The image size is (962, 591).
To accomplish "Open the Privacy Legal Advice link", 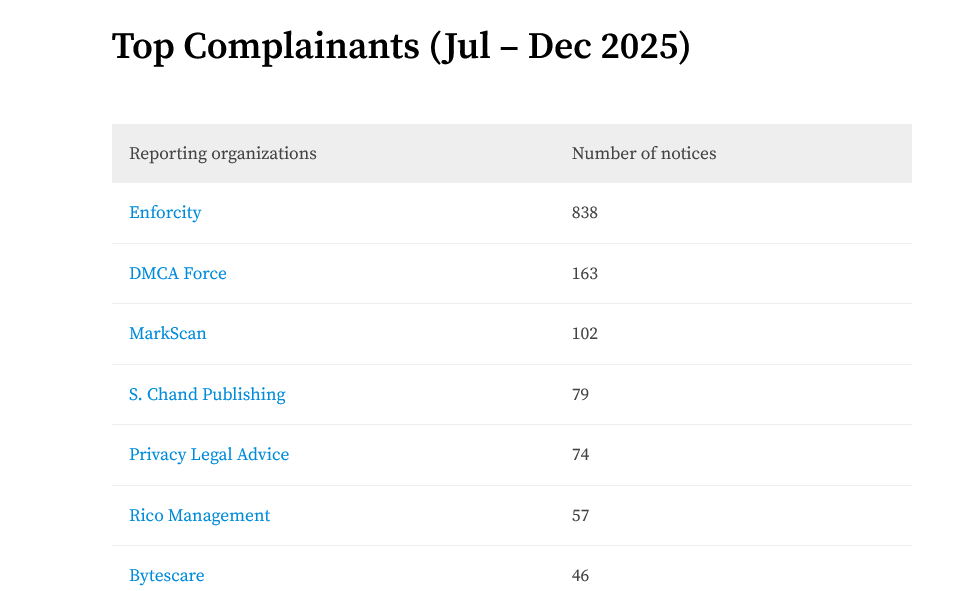I will pos(209,455).
